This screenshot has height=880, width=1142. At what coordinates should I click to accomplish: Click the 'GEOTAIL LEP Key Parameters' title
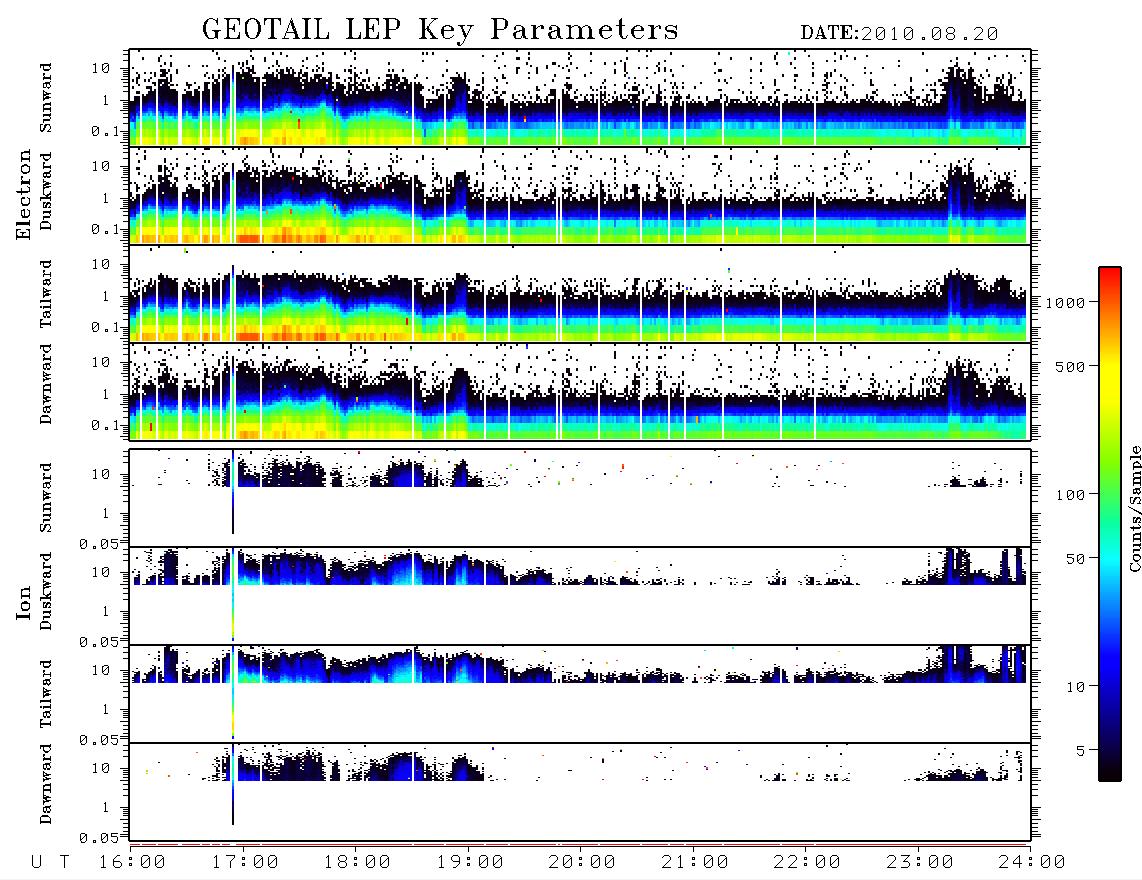440,30
